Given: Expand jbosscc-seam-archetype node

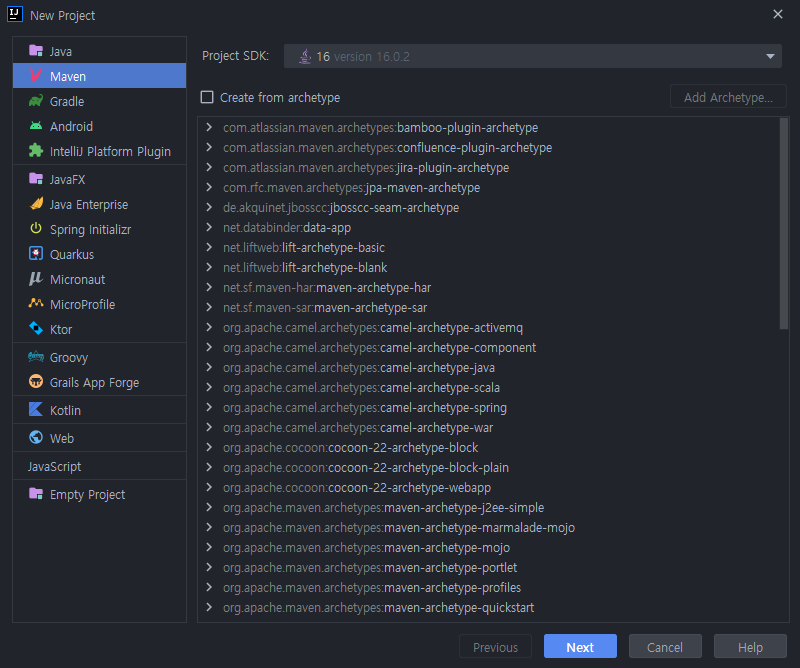Looking at the screenshot, I should (209, 207).
